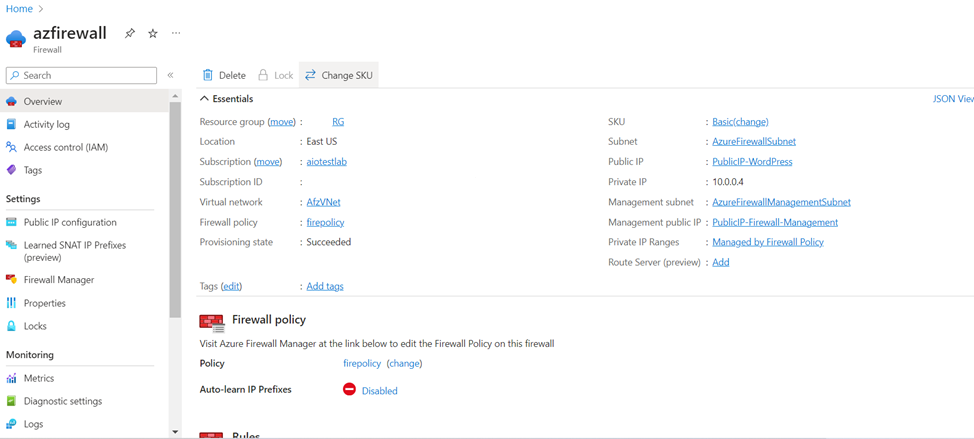The width and height of the screenshot is (974, 439).
Task: Open the more options ellipsis menu
Action: (x=176, y=33)
